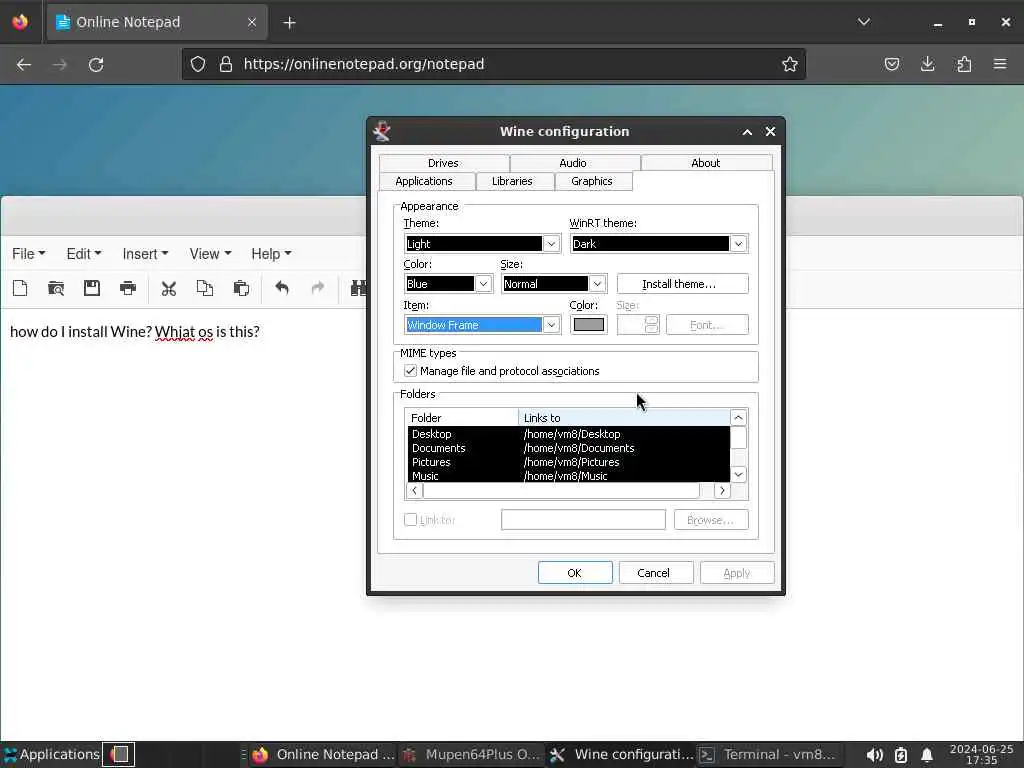Image resolution: width=1024 pixels, height=768 pixels.
Task: Open the View menu in Online Notepad
Action: click(x=210, y=253)
